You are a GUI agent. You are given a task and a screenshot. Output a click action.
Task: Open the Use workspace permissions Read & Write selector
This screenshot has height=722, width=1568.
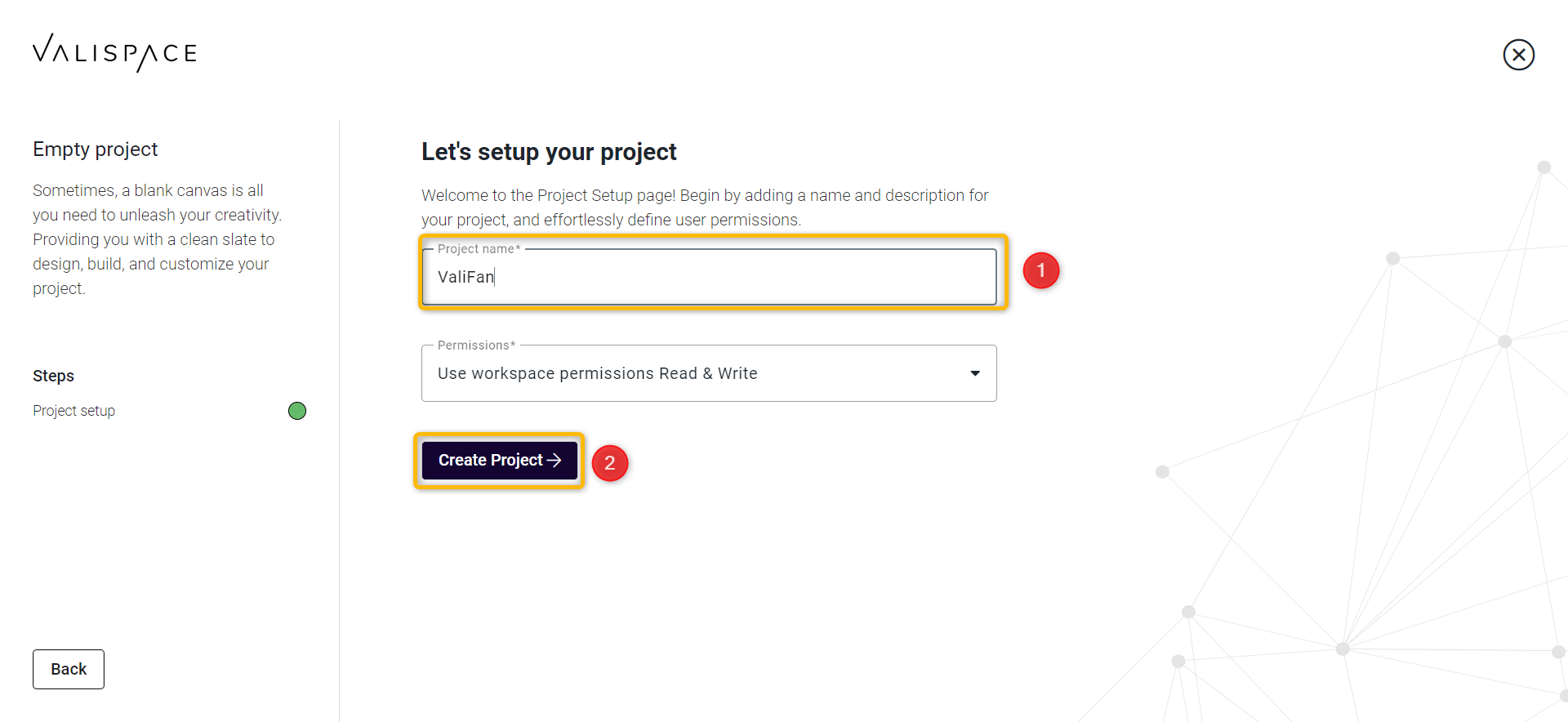pyautogui.click(x=709, y=373)
